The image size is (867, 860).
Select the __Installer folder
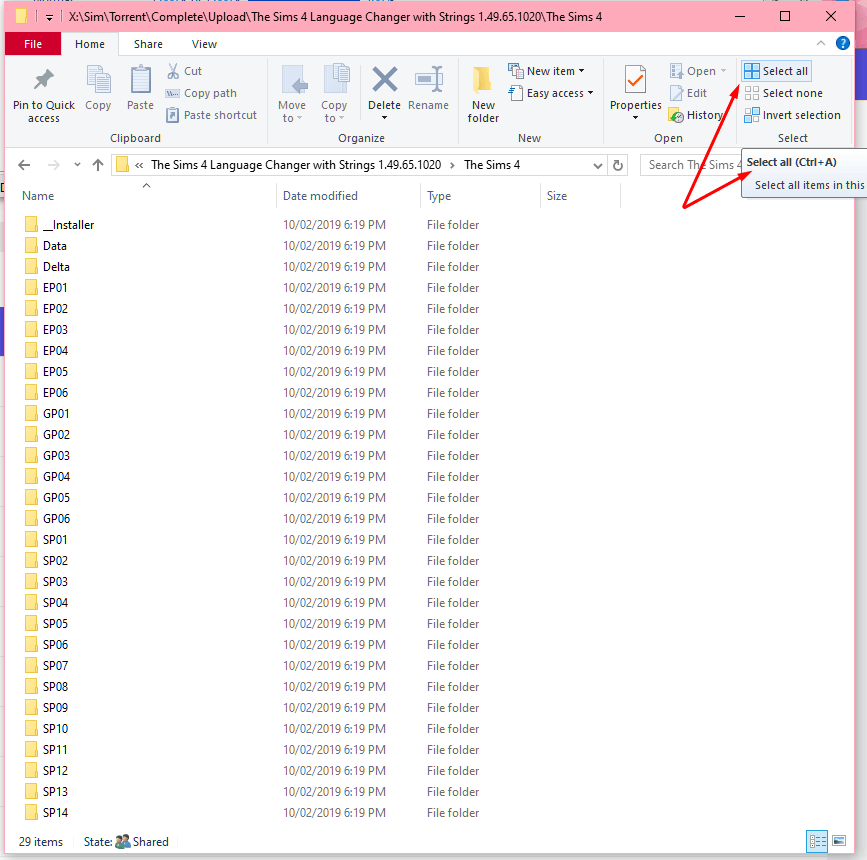pos(69,225)
